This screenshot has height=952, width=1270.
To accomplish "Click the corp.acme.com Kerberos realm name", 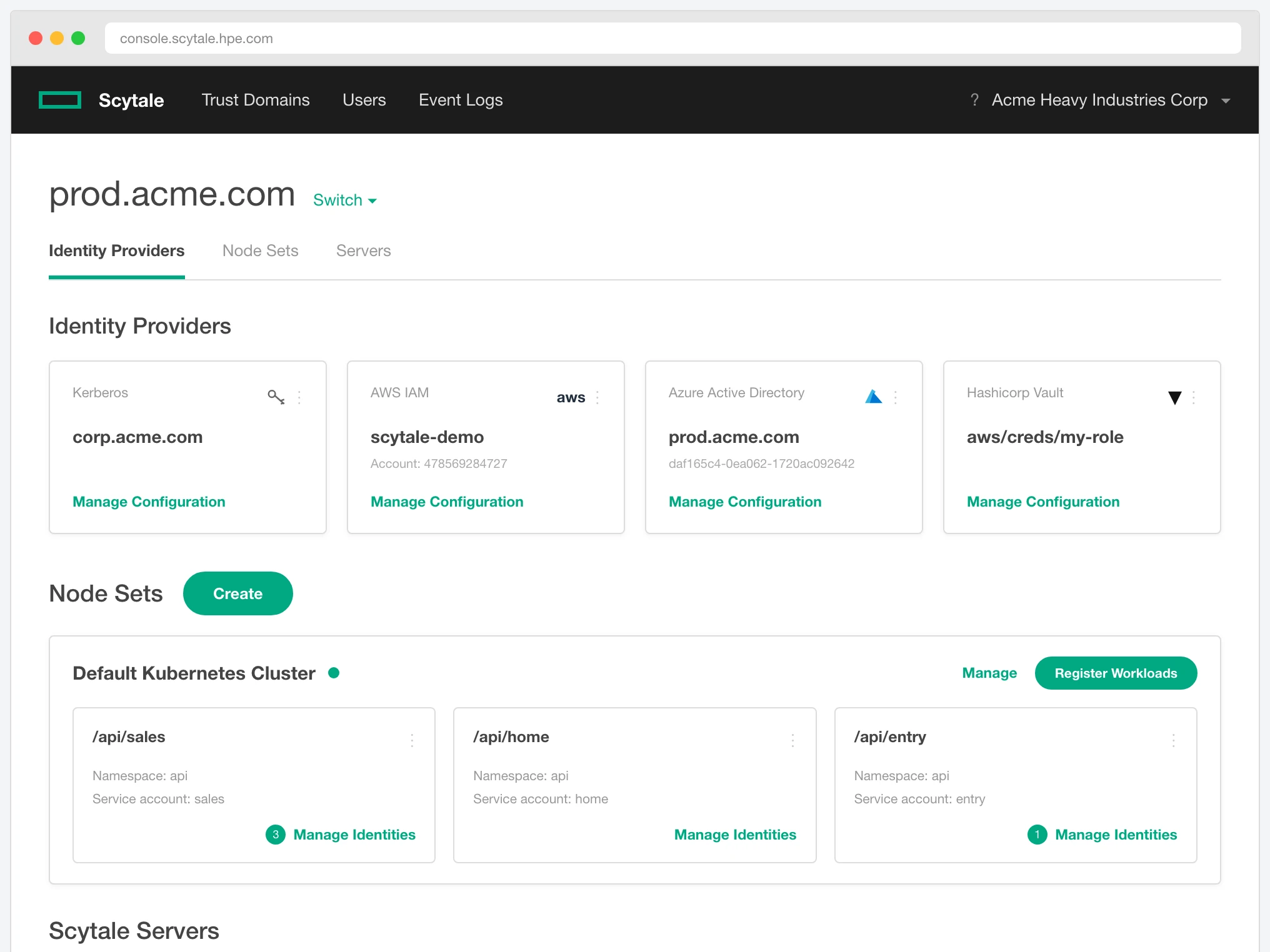I will point(137,437).
